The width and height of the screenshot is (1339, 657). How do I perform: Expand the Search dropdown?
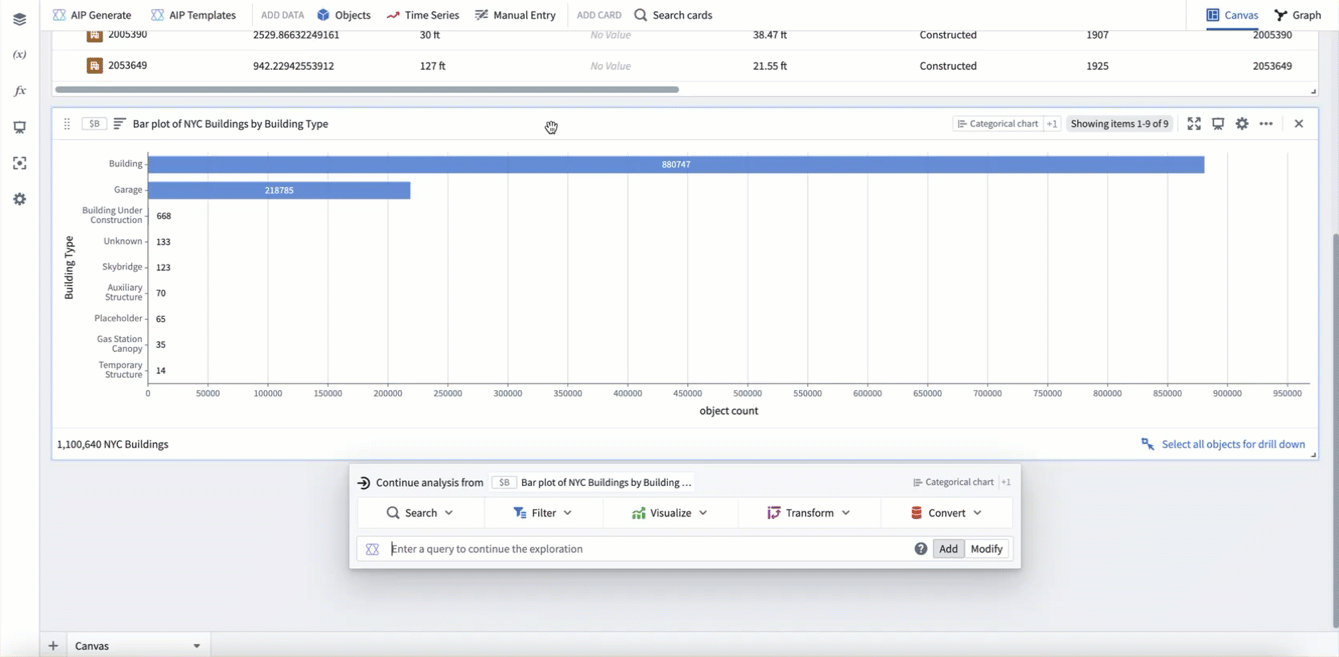[x=420, y=513]
